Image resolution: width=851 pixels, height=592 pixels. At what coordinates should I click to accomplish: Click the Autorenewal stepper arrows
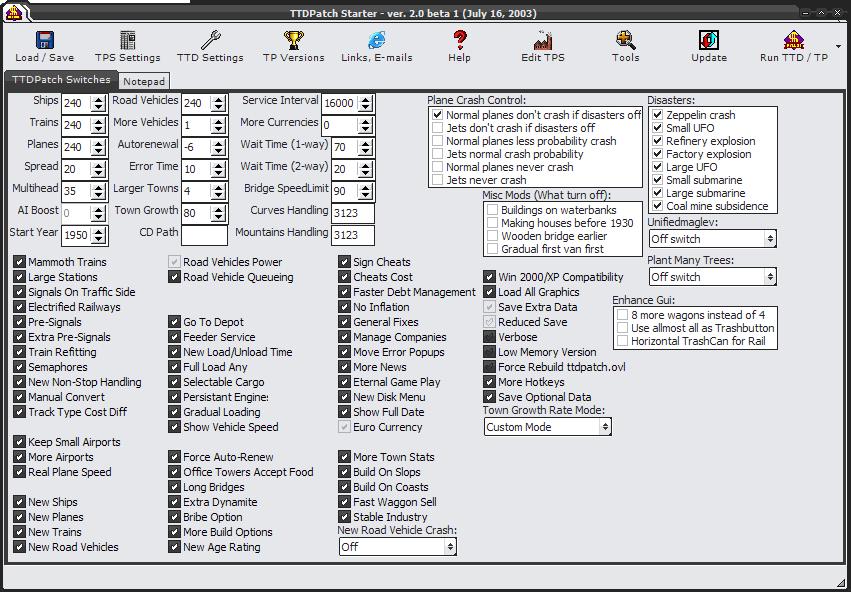coord(218,147)
